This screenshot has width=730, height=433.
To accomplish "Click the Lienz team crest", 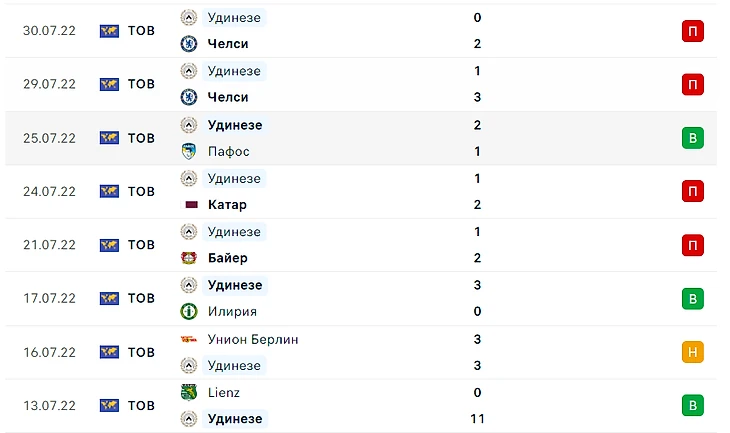I will pyautogui.click(x=188, y=393).
